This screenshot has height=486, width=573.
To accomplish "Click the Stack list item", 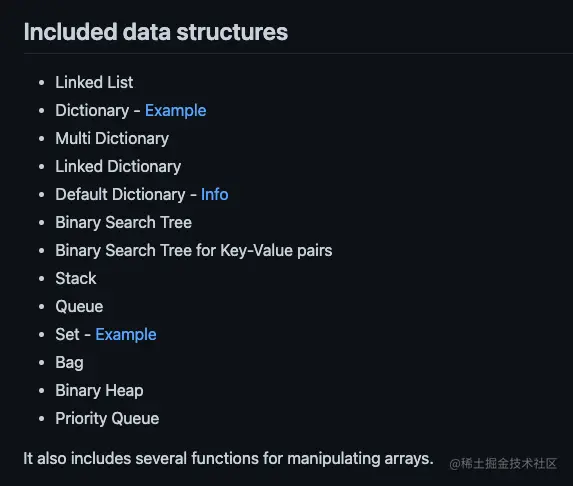I will point(76,278).
